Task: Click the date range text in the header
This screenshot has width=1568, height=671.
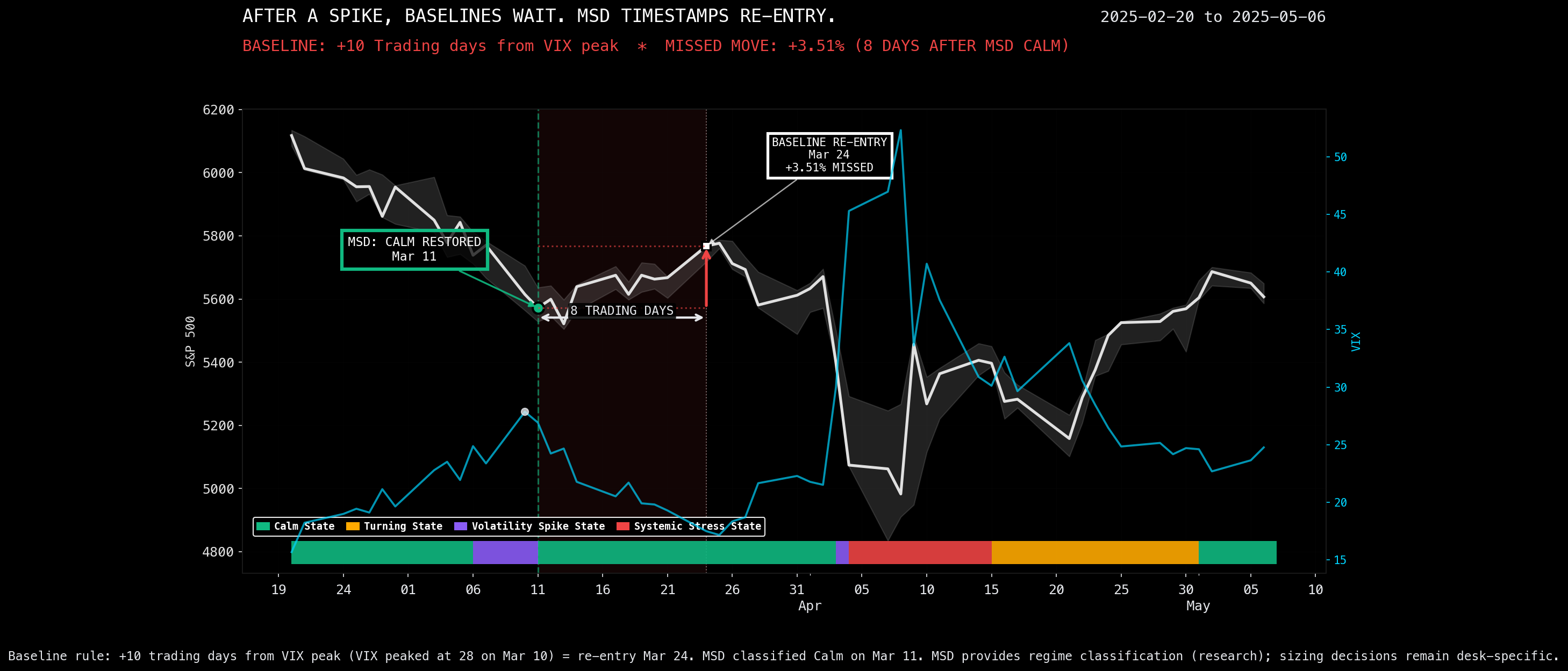Action: pyautogui.click(x=1213, y=17)
